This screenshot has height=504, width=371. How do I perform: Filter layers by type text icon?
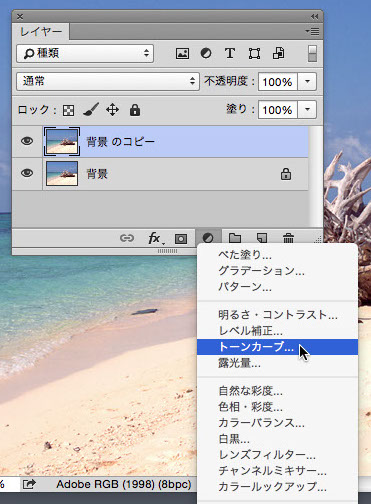(x=230, y=53)
